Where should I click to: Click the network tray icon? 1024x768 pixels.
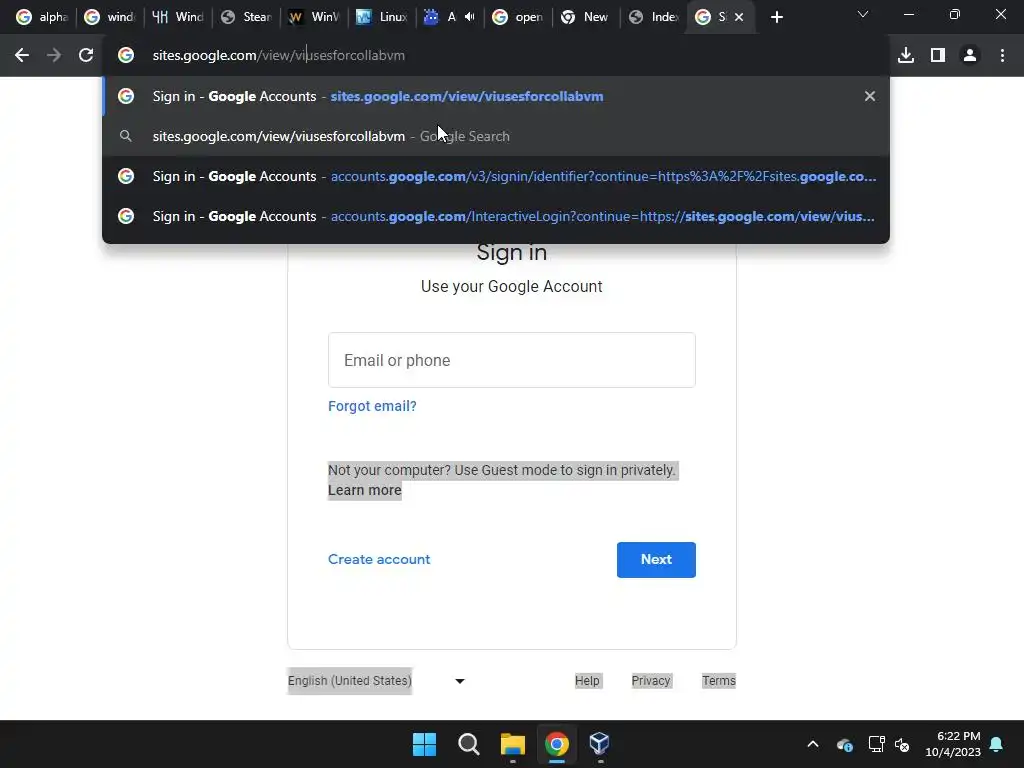[876, 744]
